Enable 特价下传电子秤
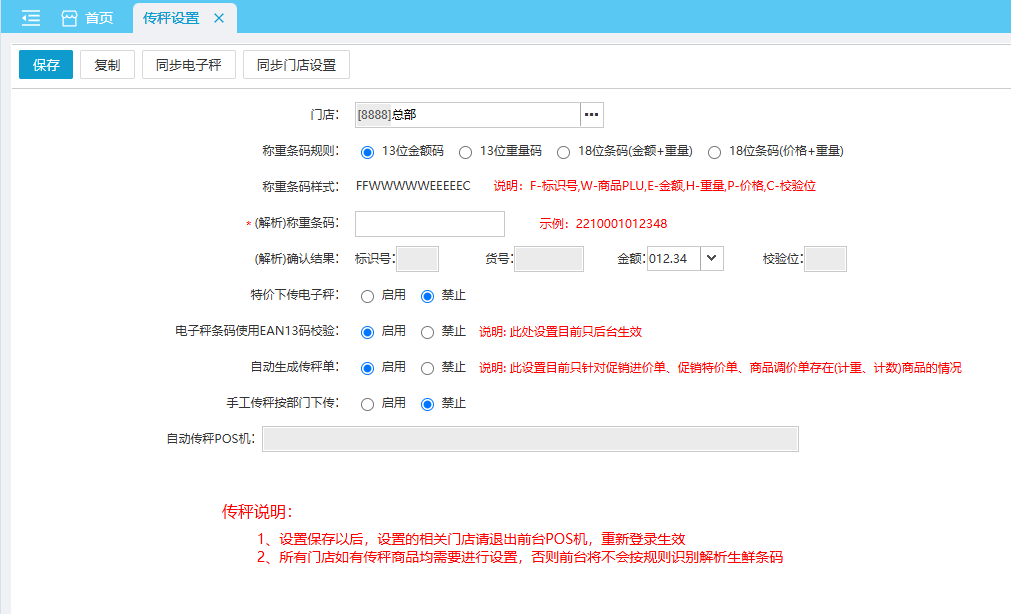This screenshot has height=614, width=1011. point(367,296)
